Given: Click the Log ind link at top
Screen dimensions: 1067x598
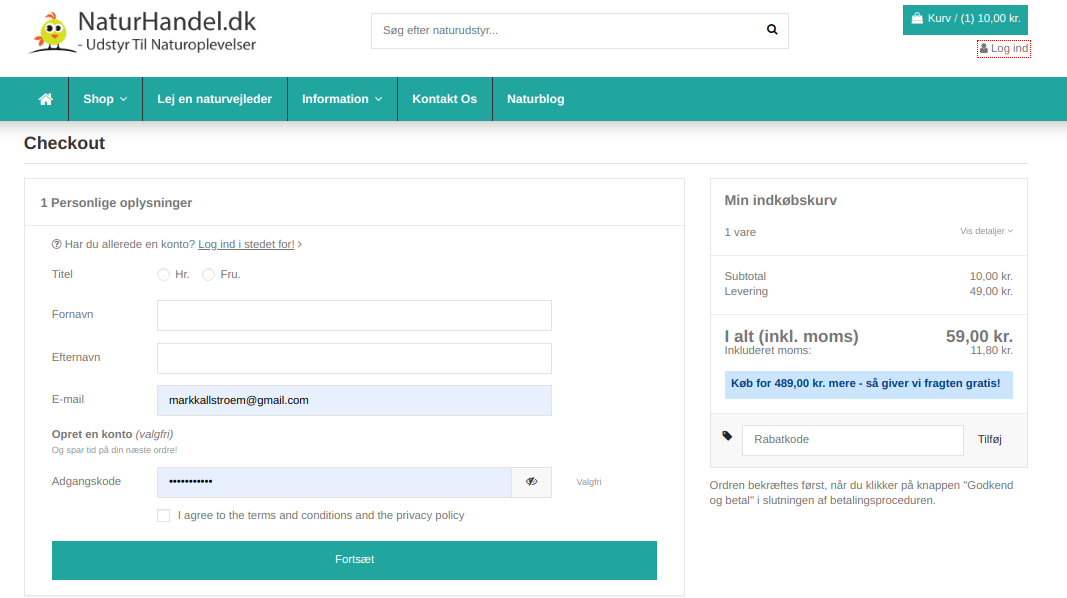Looking at the screenshot, I should 1004,48.
